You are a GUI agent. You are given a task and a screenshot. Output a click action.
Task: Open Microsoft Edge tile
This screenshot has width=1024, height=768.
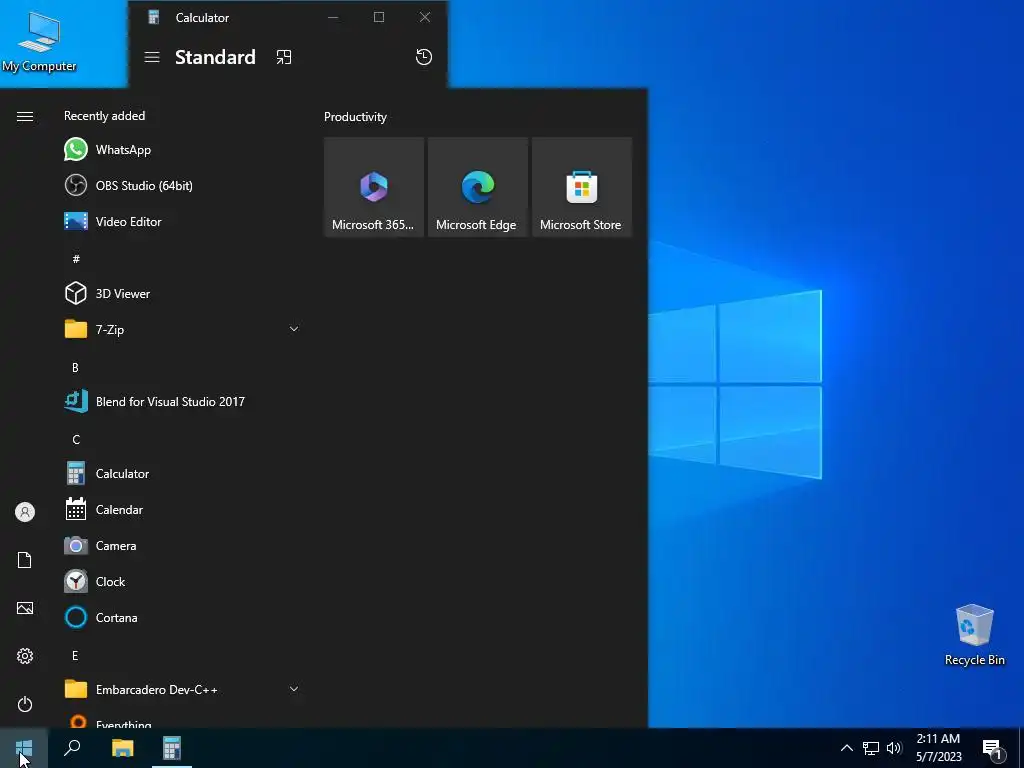tap(477, 187)
